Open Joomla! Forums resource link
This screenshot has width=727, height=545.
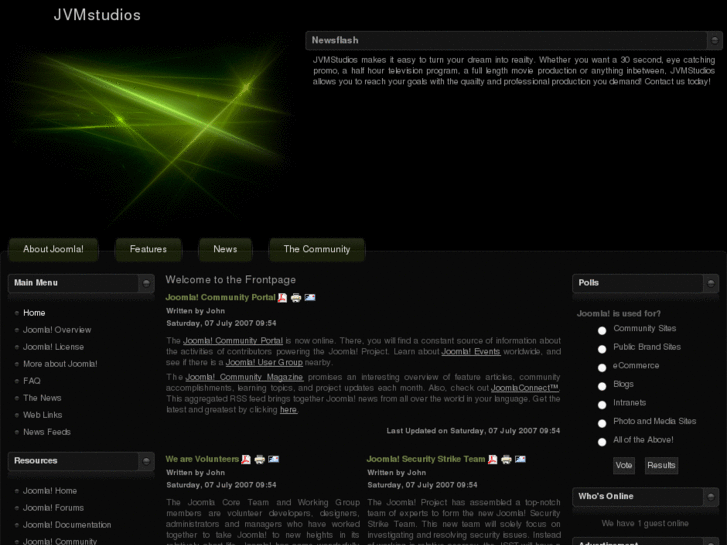(x=53, y=508)
